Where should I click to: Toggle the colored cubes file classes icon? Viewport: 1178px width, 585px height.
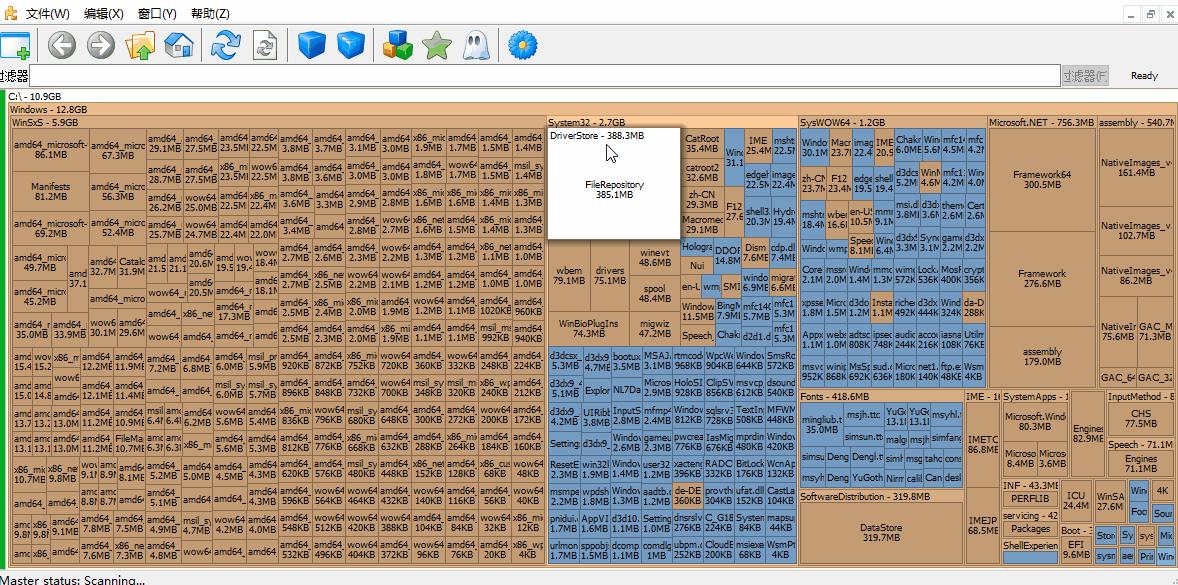(399, 45)
